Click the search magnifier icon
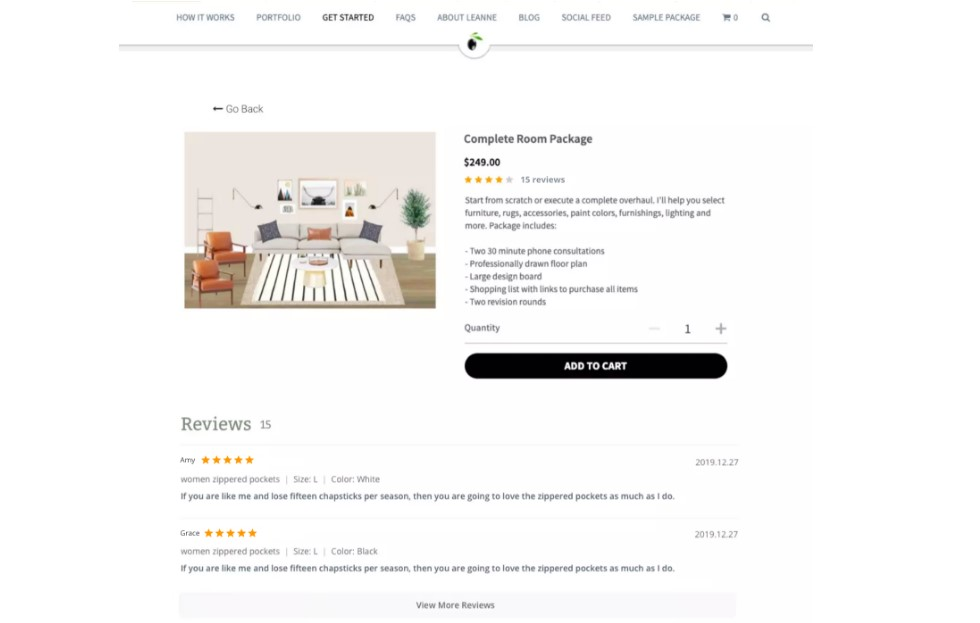This screenshot has width=980, height=623. click(765, 17)
